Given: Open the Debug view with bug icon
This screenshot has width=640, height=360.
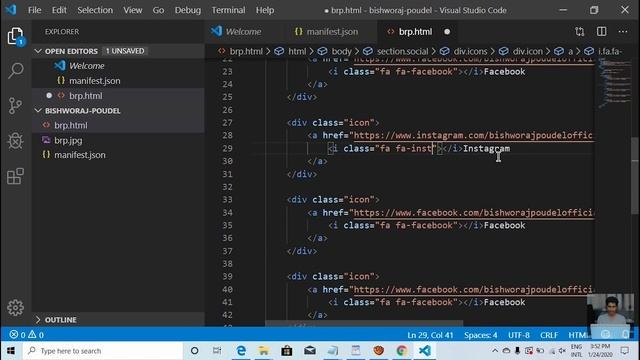Looking at the screenshot, I should pyautogui.click(x=16, y=141).
